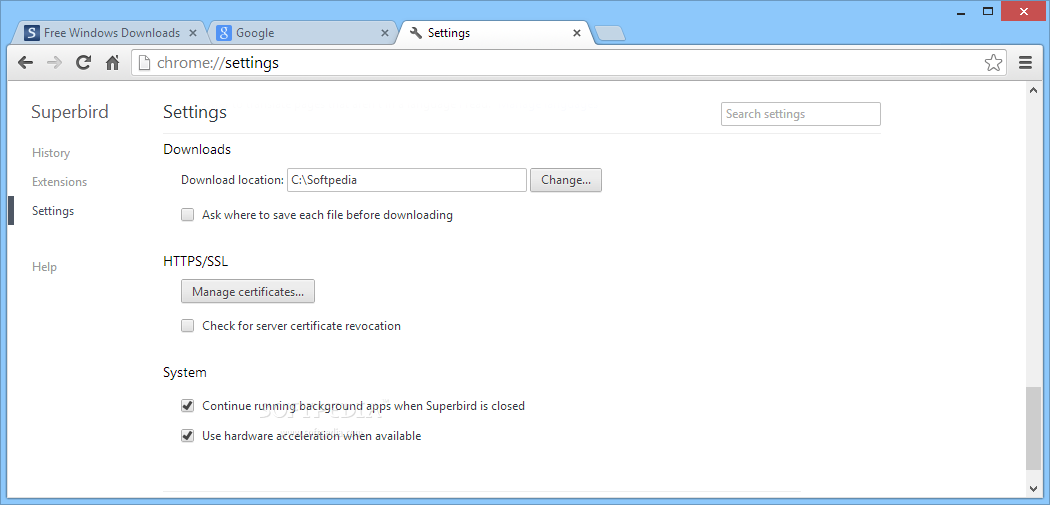The width and height of the screenshot is (1050, 505).
Task: Click the Download location: label
Action: point(233,180)
